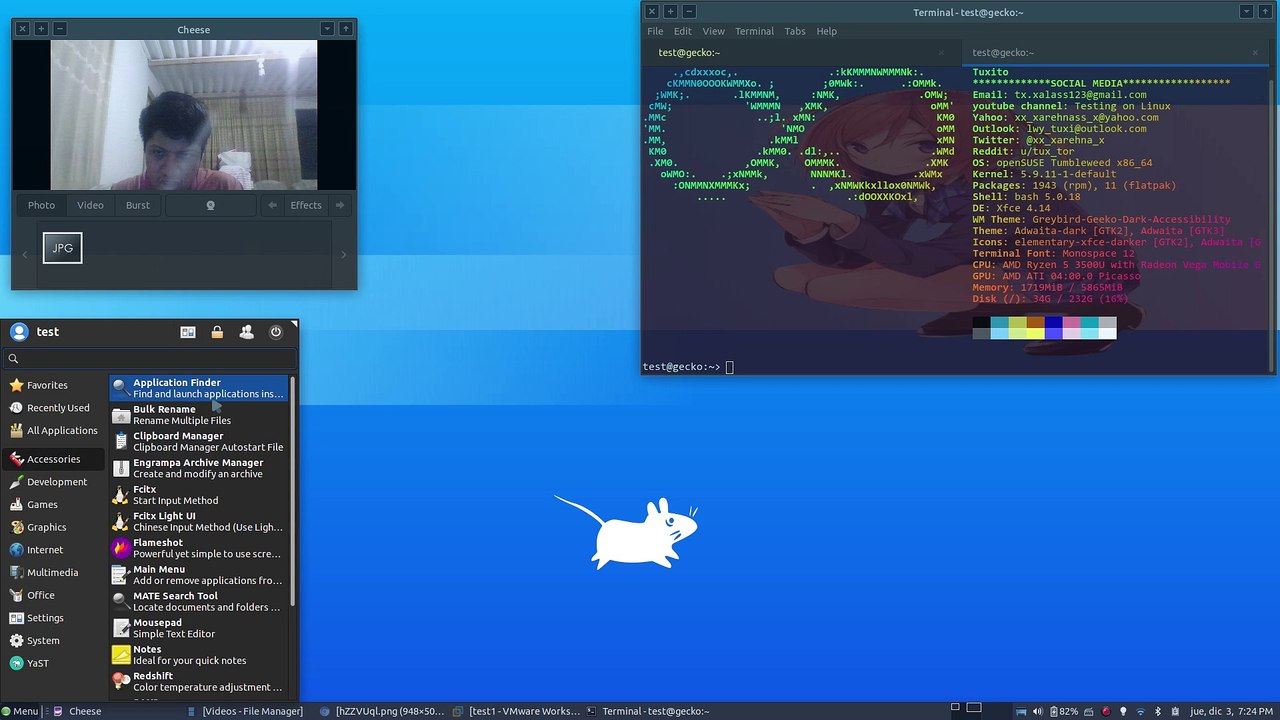1280x720 pixels.
Task: Open the Terminal window dropdown arrow in title bar
Action: point(1247,12)
